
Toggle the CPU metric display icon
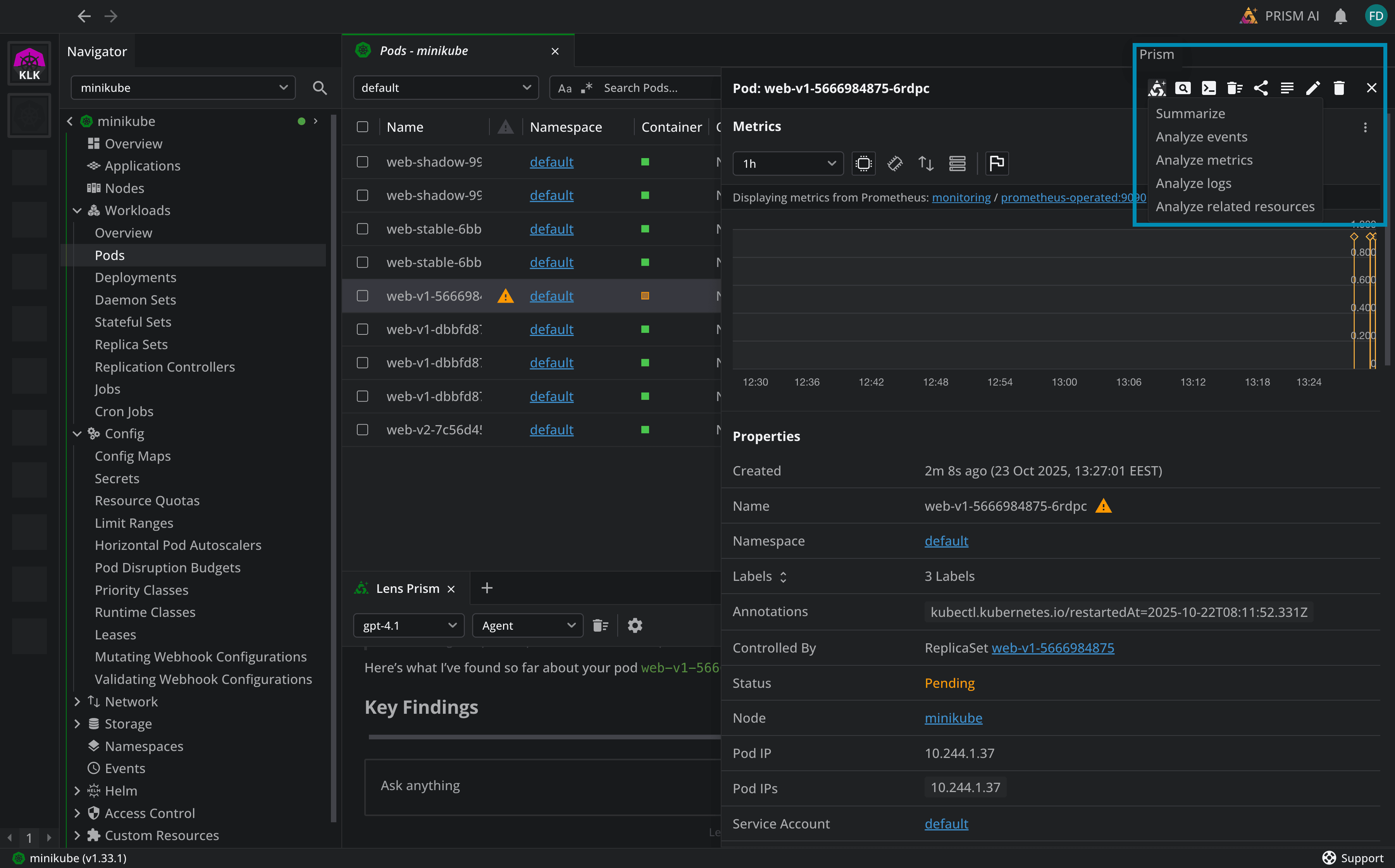click(863, 163)
